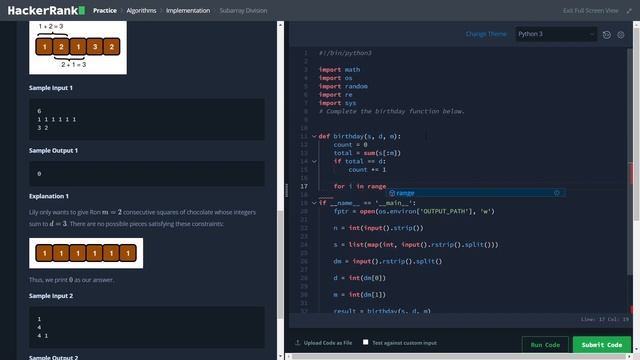Click the Run Code button
This screenshot has width=640, height=360.
pyautogui.click(x=545, y=344)
